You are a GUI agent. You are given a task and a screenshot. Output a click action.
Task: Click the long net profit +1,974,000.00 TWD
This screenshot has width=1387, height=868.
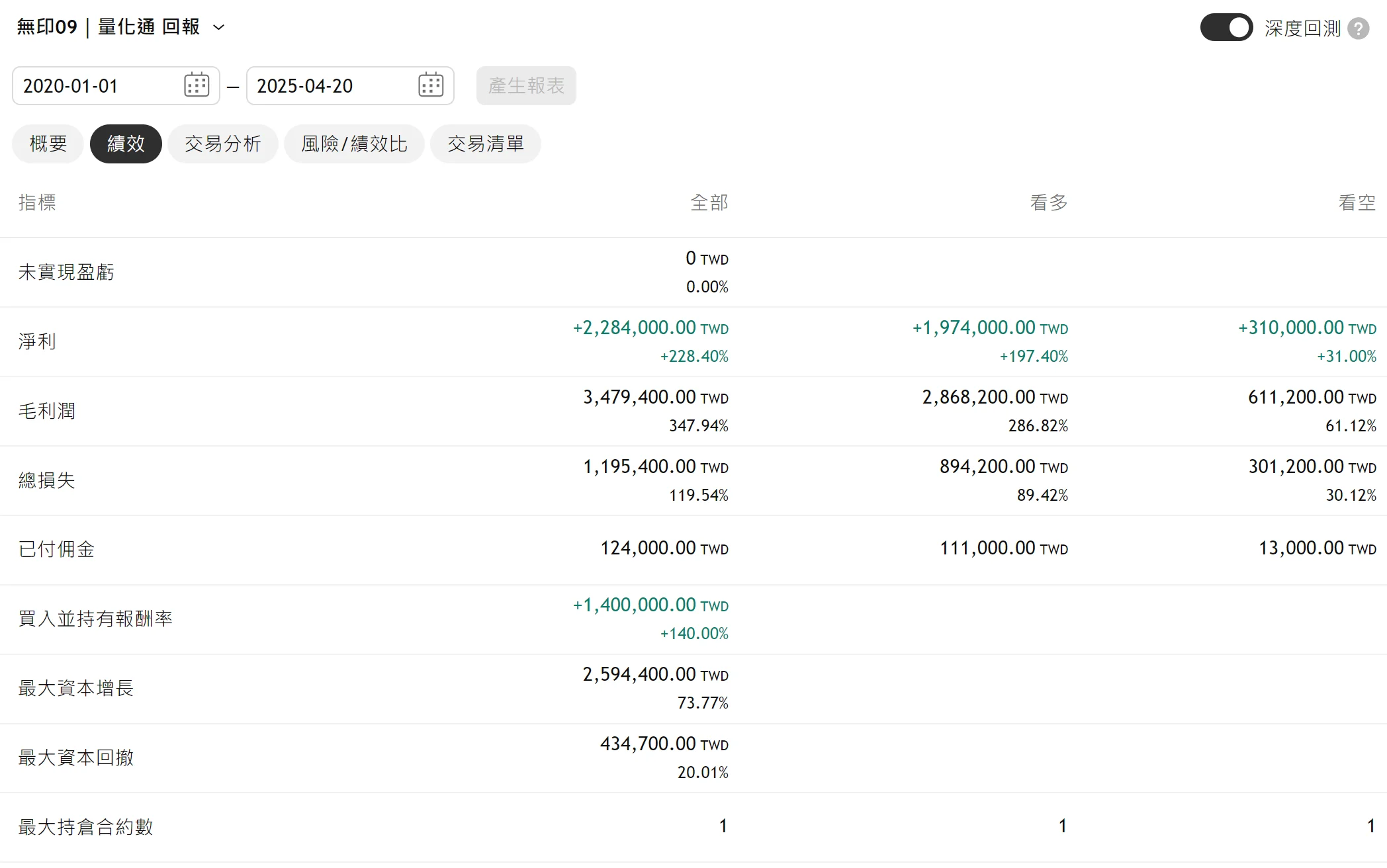point(990,327)
